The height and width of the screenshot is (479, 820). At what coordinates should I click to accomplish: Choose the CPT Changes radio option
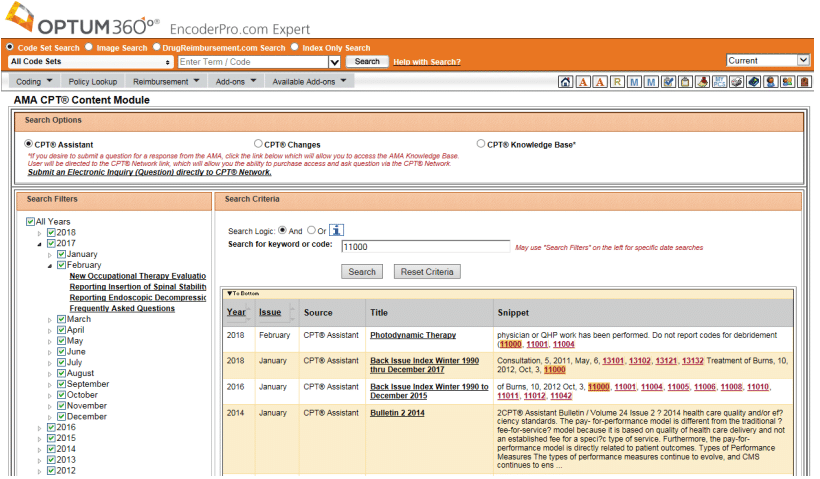tap(258, 143)
